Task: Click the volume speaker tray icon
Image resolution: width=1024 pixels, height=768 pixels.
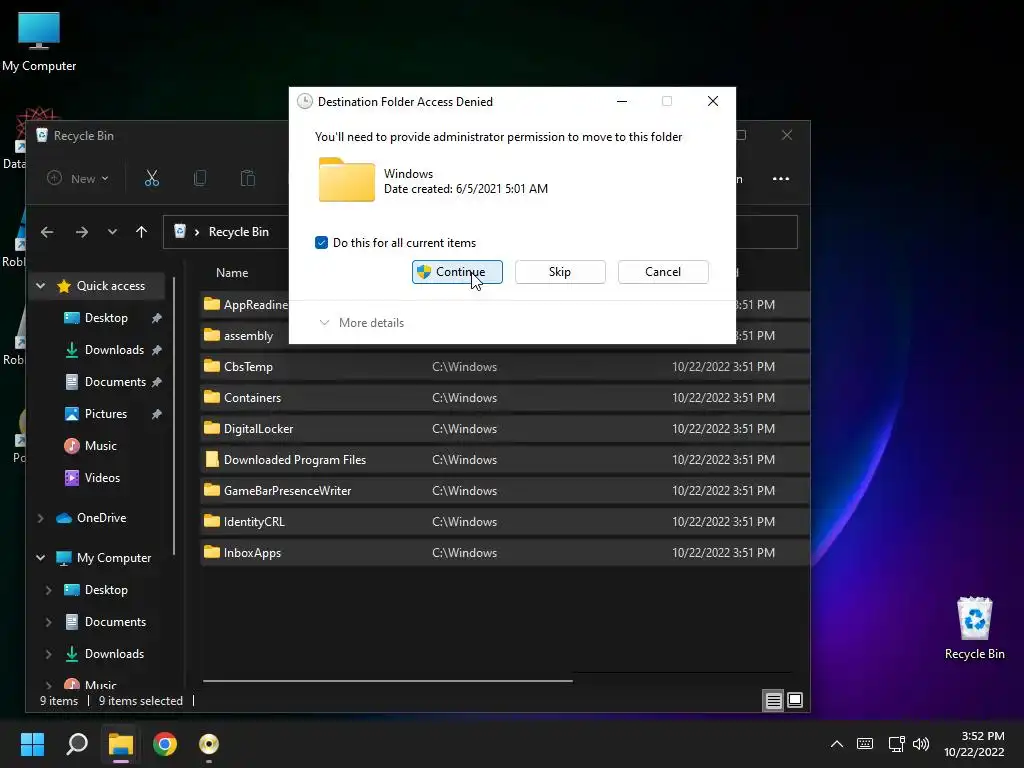Action: [x=921, y=744]
